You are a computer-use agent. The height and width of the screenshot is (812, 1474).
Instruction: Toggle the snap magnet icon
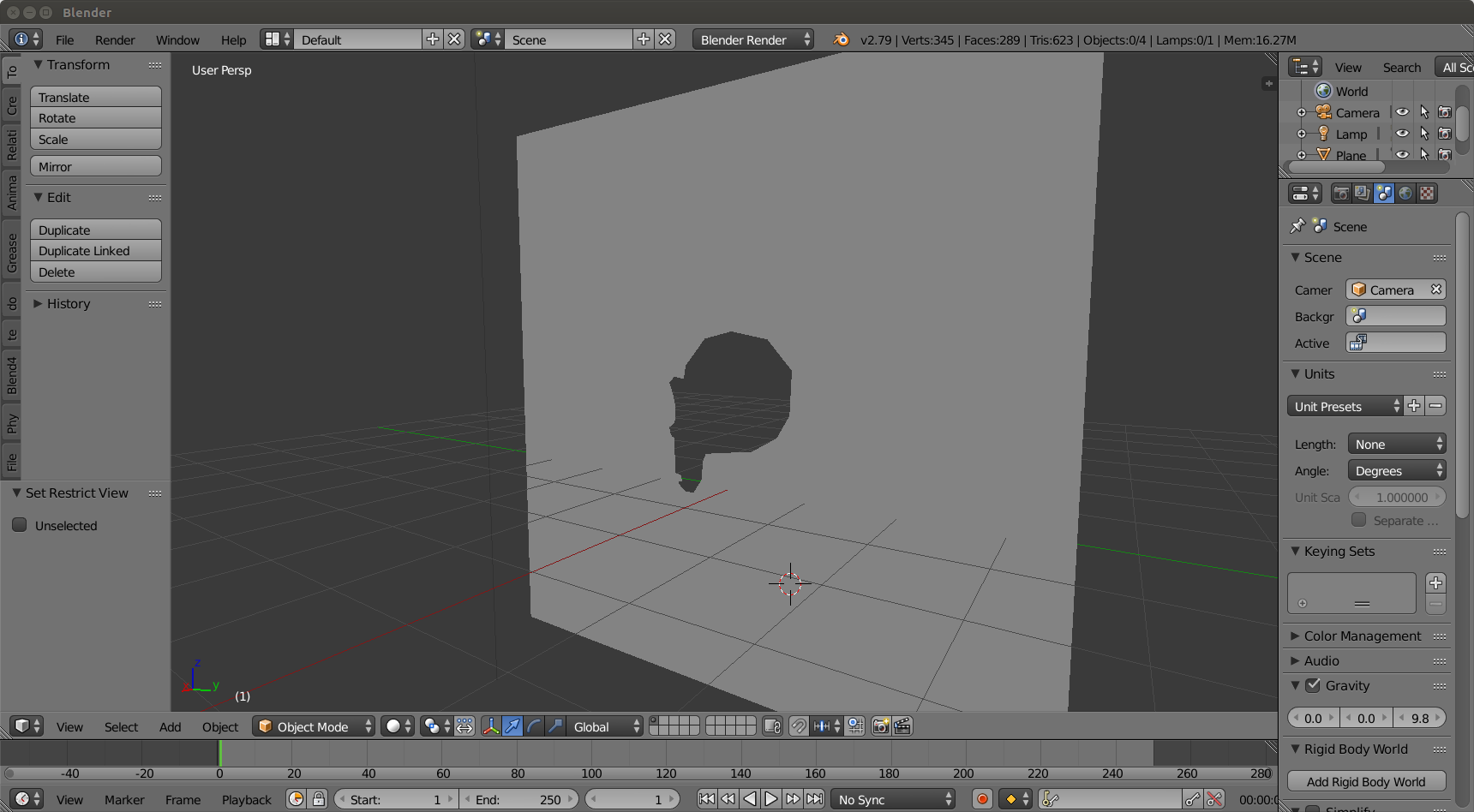pyautogui.click(x=799, y=726)
